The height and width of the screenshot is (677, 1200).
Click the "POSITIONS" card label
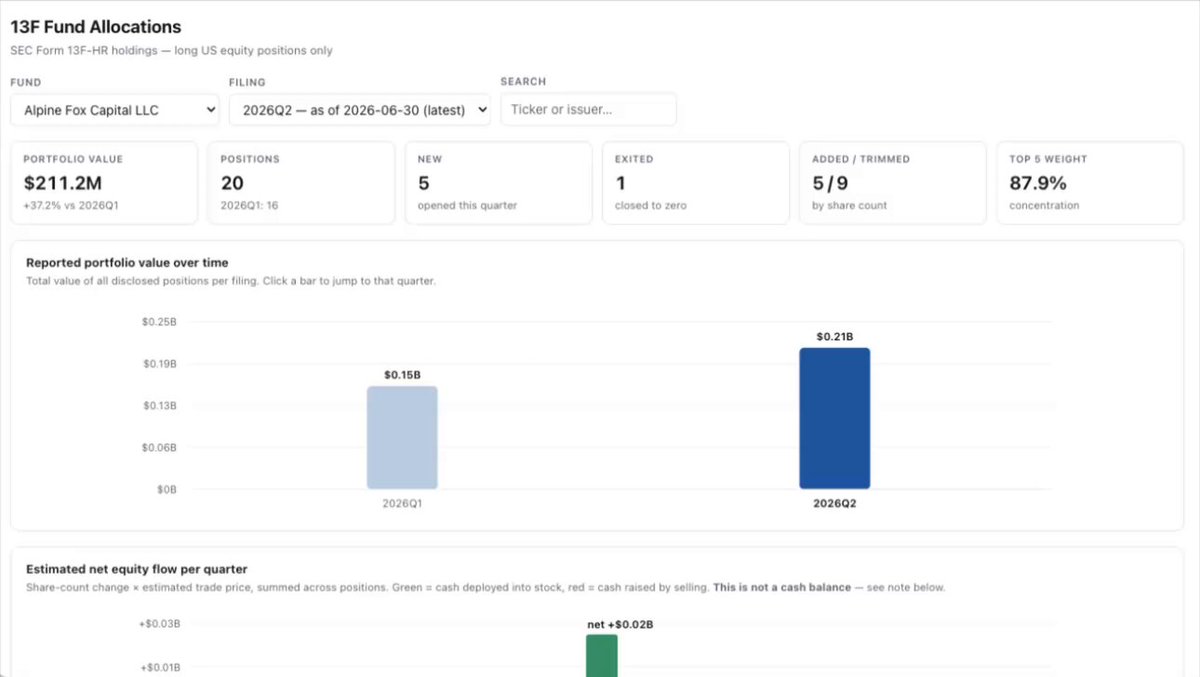[250, 159]
